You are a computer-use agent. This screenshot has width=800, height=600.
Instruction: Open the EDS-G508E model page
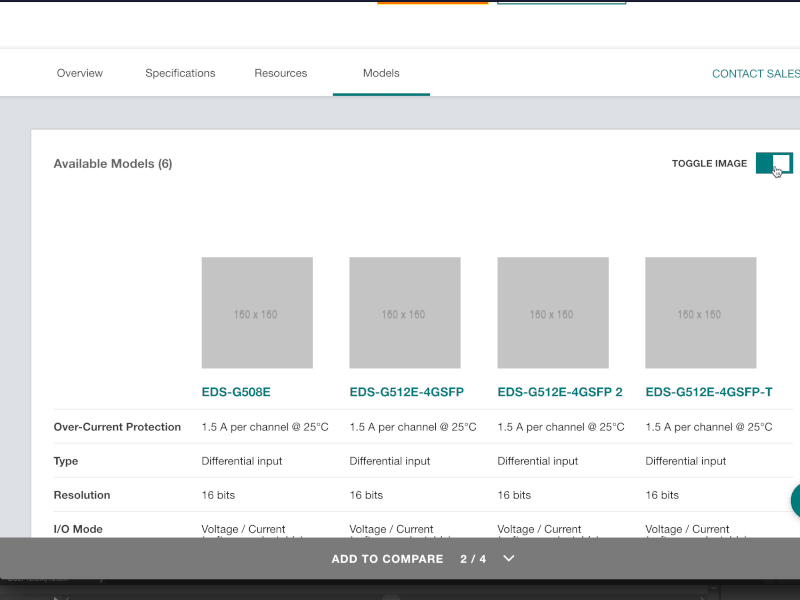pos(234,391)
